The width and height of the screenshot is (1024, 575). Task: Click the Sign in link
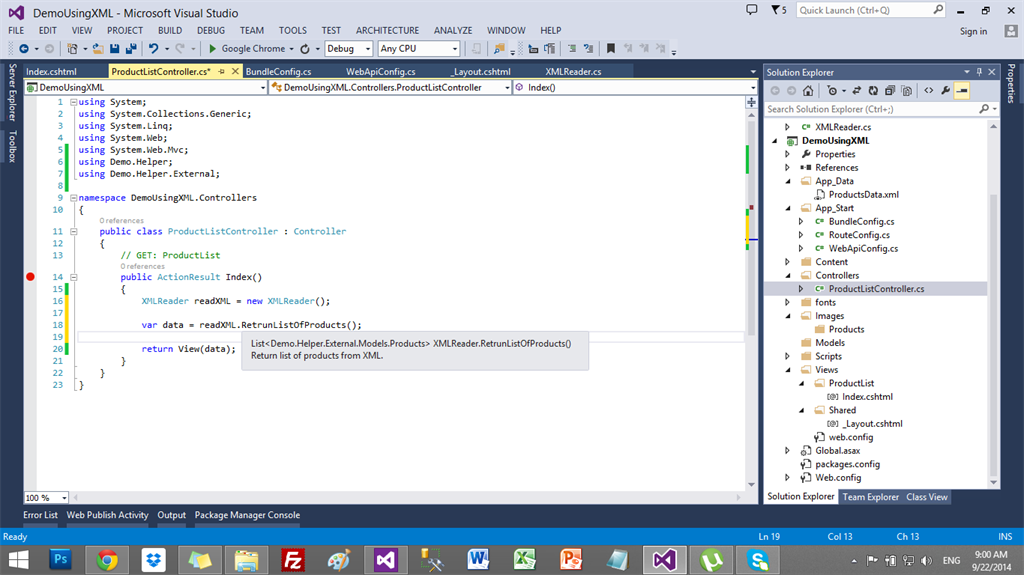(x=973, y=31)
